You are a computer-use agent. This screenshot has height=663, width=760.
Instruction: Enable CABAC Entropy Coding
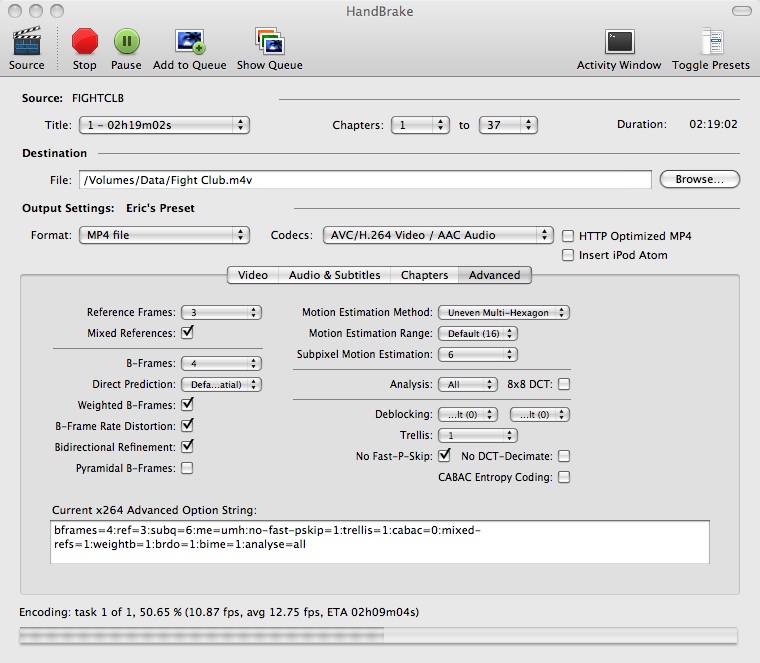tap(564, 477)
